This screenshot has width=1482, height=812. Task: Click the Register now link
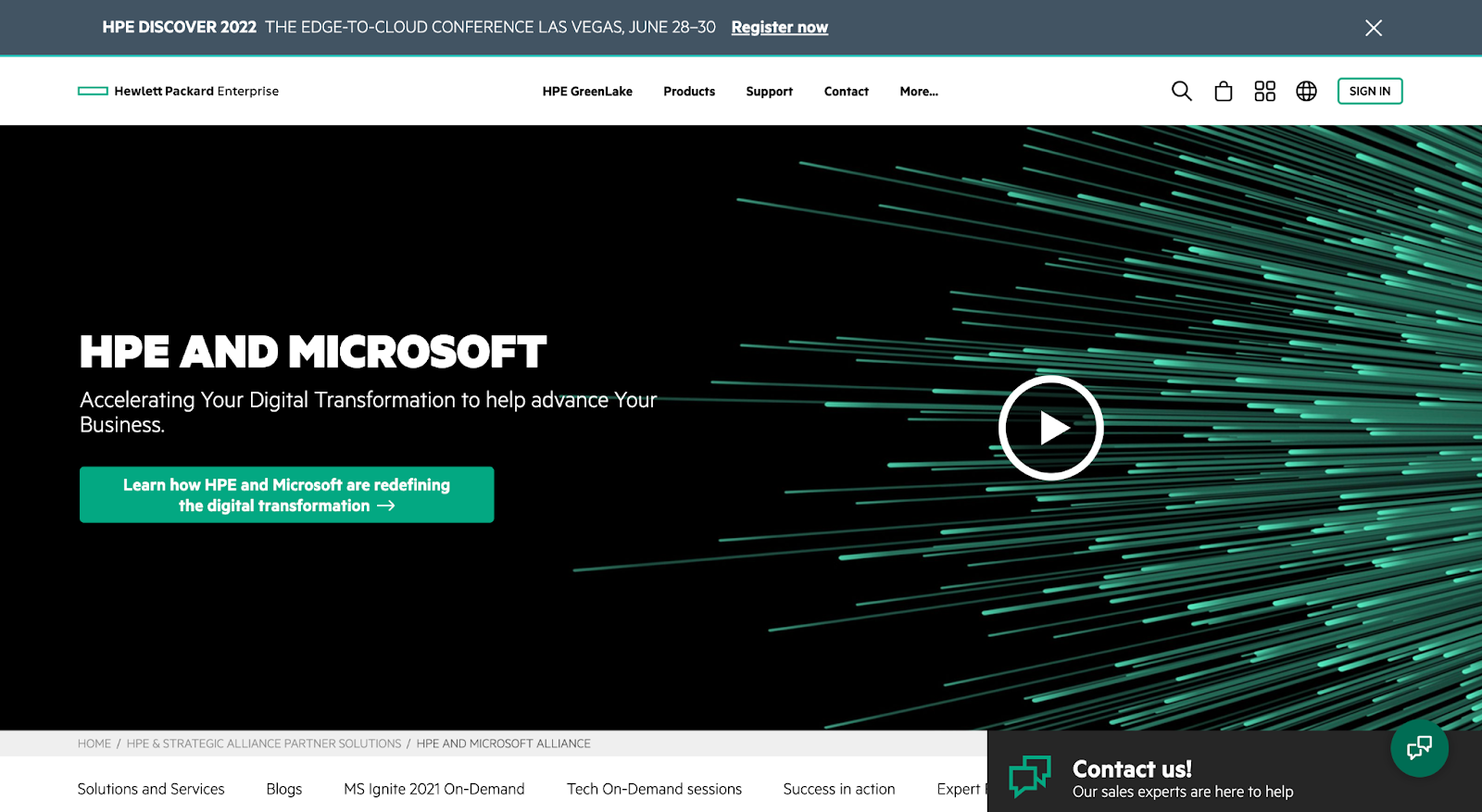pos(780,28)
